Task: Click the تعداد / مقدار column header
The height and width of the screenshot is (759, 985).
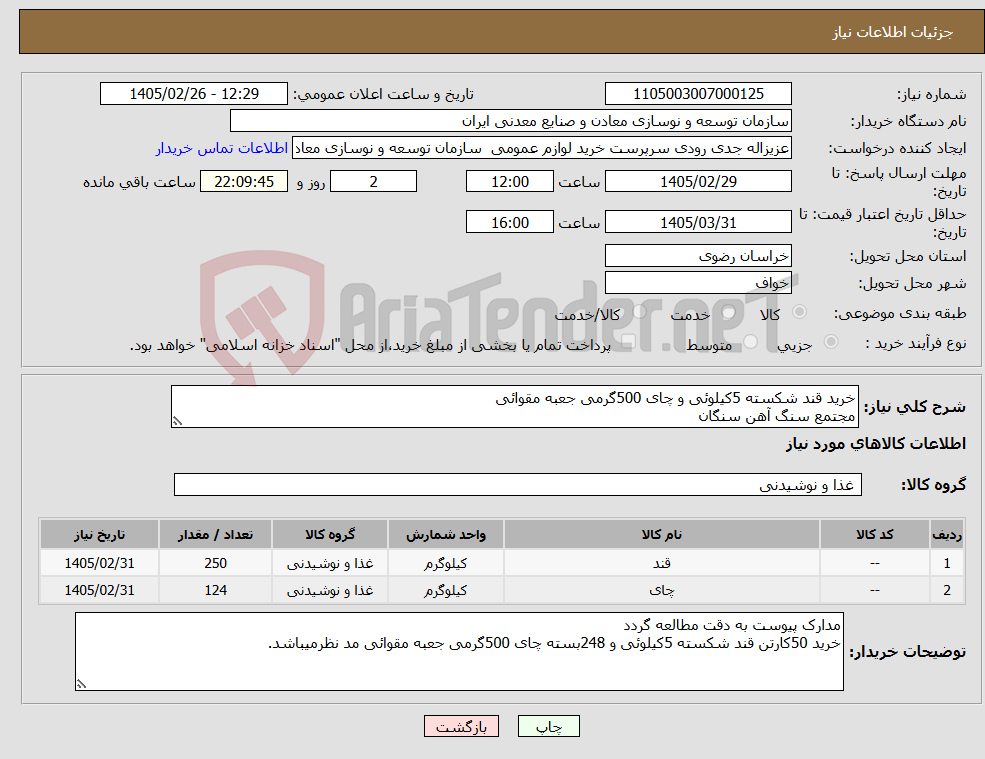Action: 215,535
